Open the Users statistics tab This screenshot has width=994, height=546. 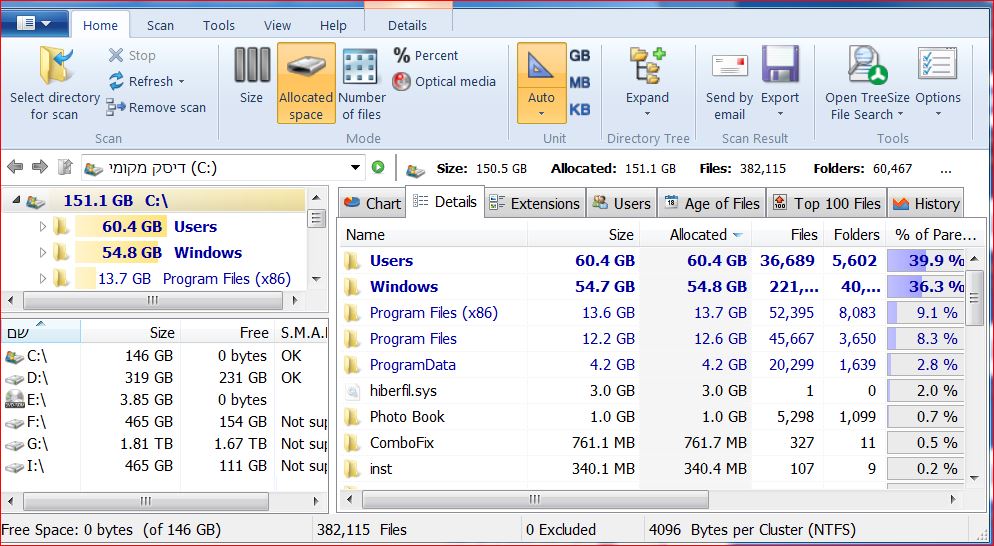pyautogui.click(x=622, y=204)
